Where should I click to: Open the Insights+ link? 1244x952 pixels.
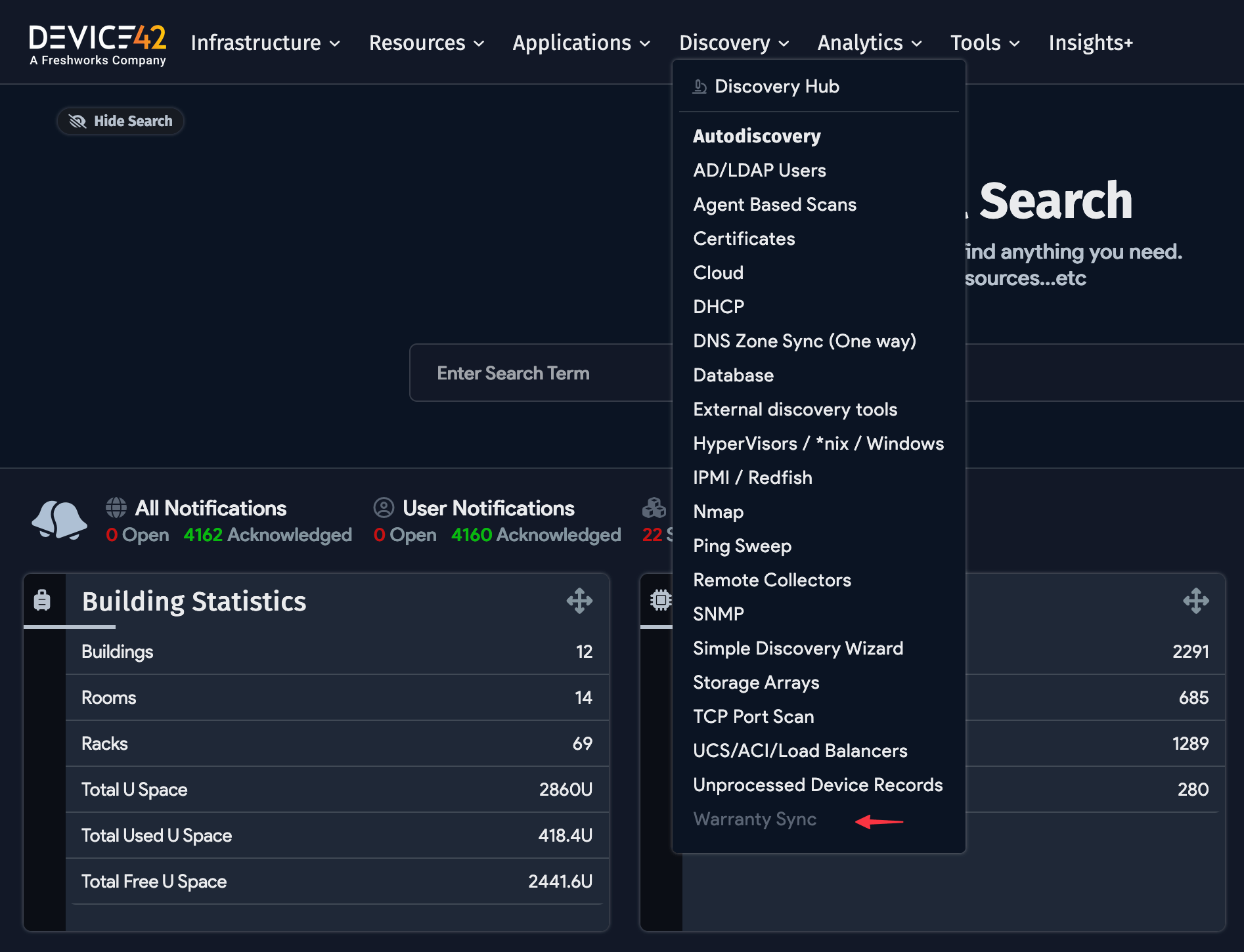[1090, 43]
